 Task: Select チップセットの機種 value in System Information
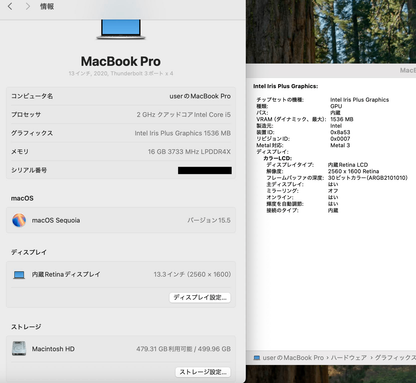pos(359,100)
